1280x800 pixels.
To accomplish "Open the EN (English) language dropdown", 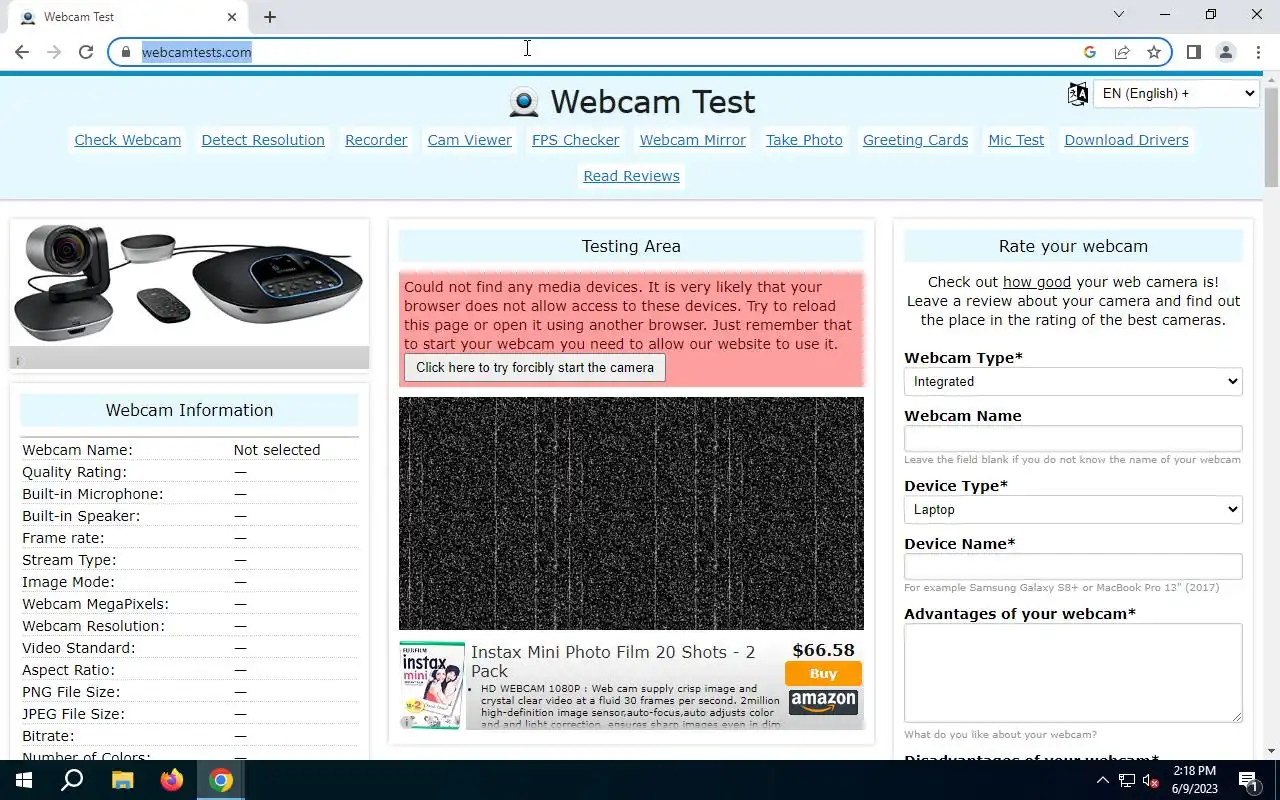I will pos(1176,94).
